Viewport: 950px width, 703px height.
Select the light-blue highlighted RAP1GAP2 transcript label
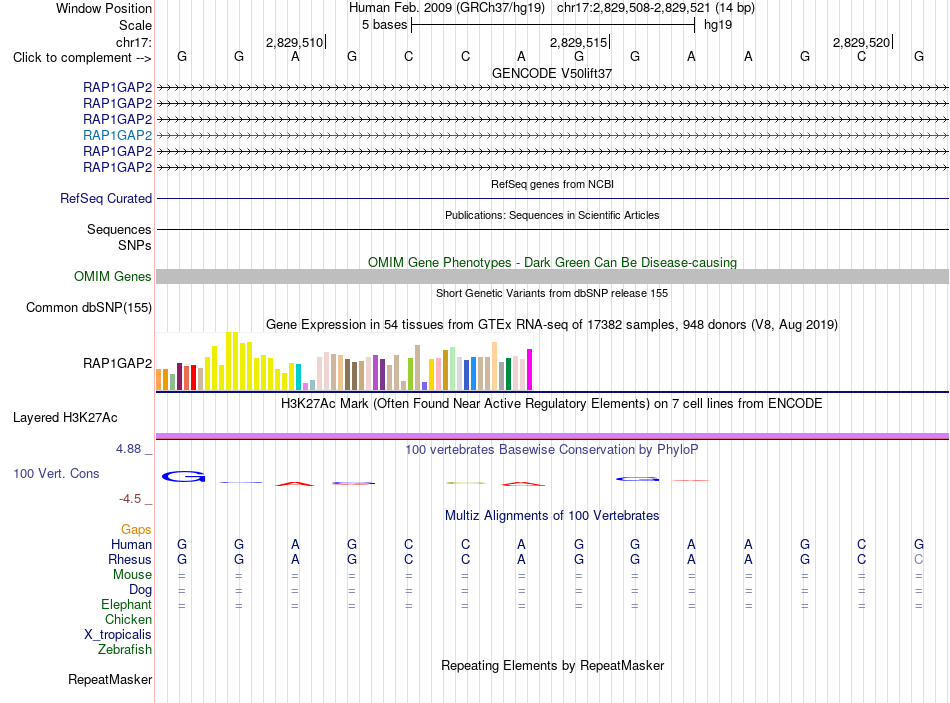118,135
